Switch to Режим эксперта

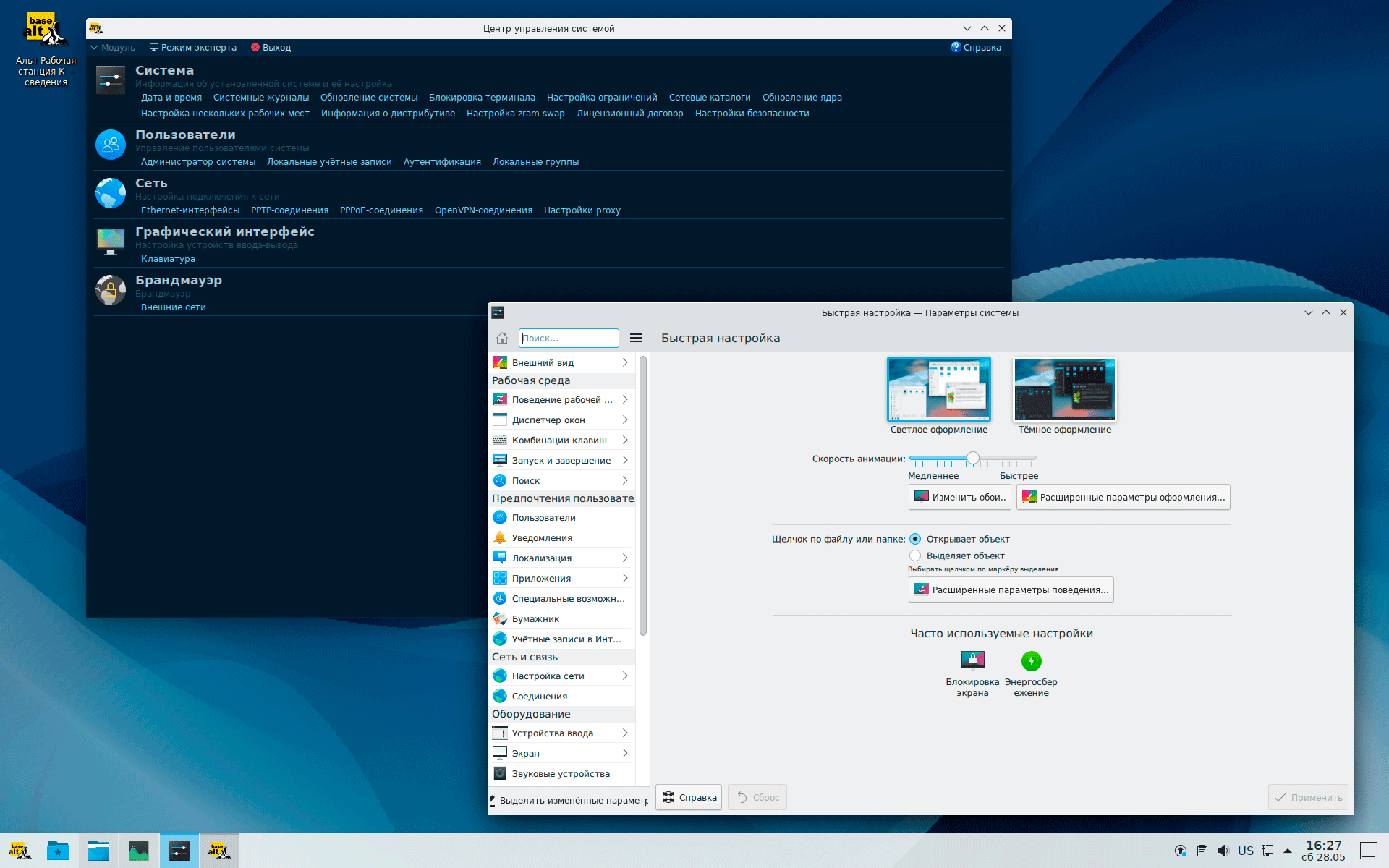coord(193,47)
